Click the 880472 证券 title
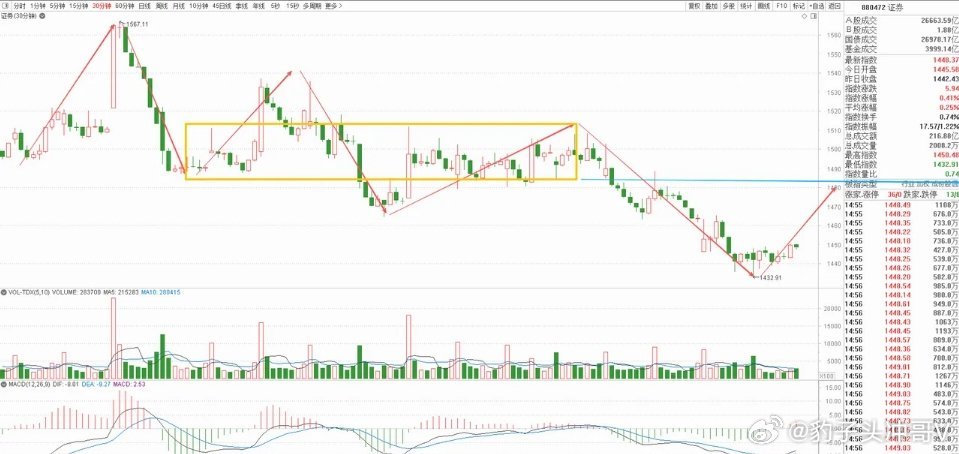The width and height of the screenshot is (959, 454). click(882, 7)
